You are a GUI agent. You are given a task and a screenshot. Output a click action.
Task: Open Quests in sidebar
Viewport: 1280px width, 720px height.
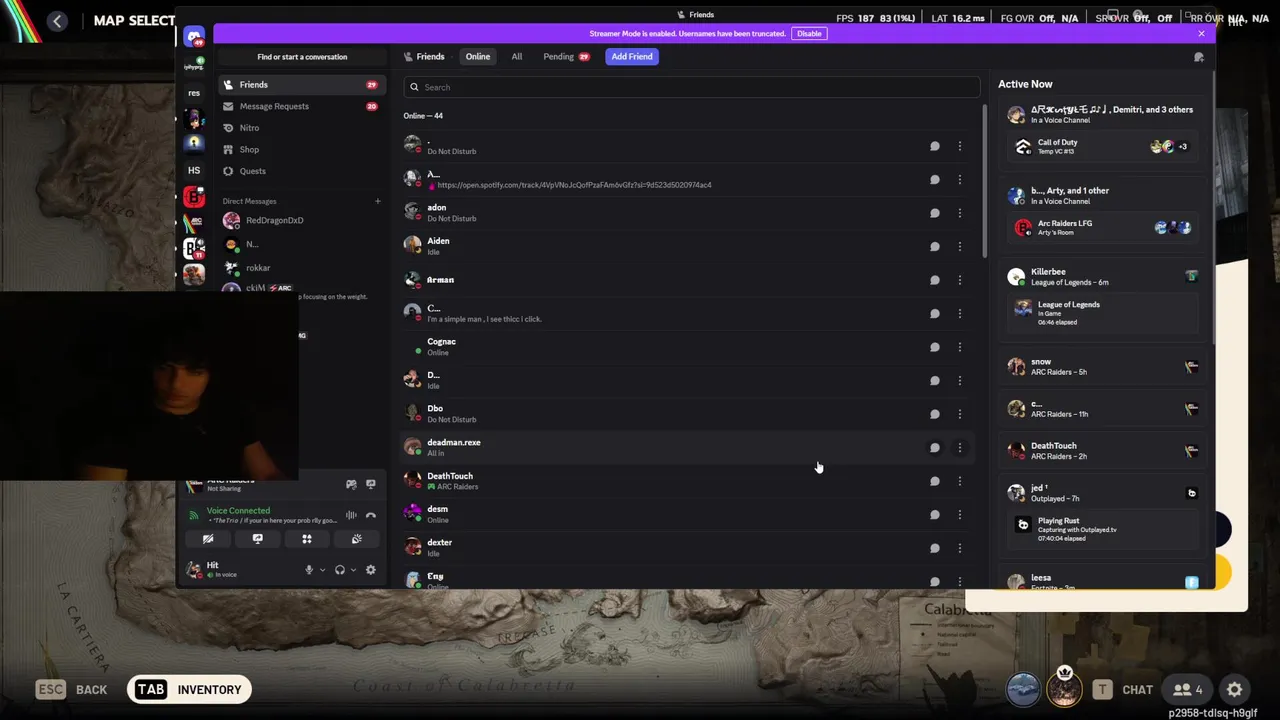click(302, 171)
